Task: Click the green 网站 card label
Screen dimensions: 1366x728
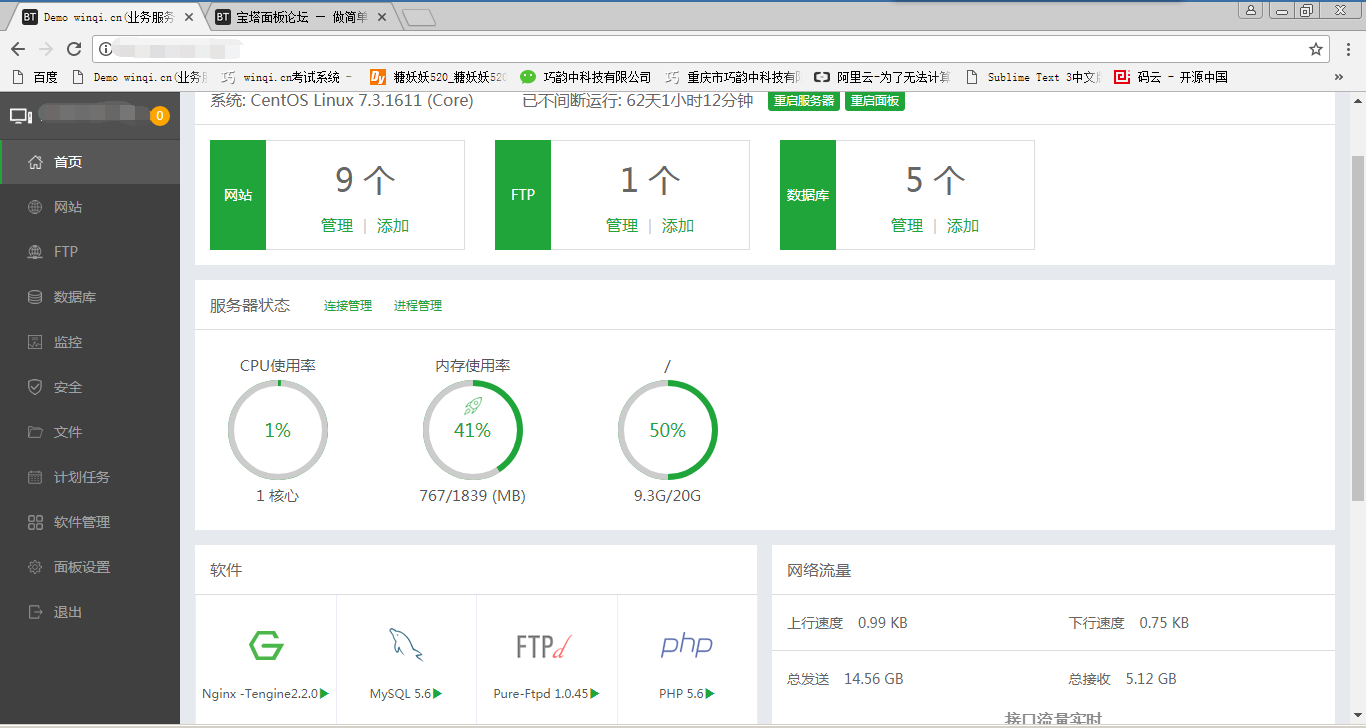Action: tap(238, 195)
